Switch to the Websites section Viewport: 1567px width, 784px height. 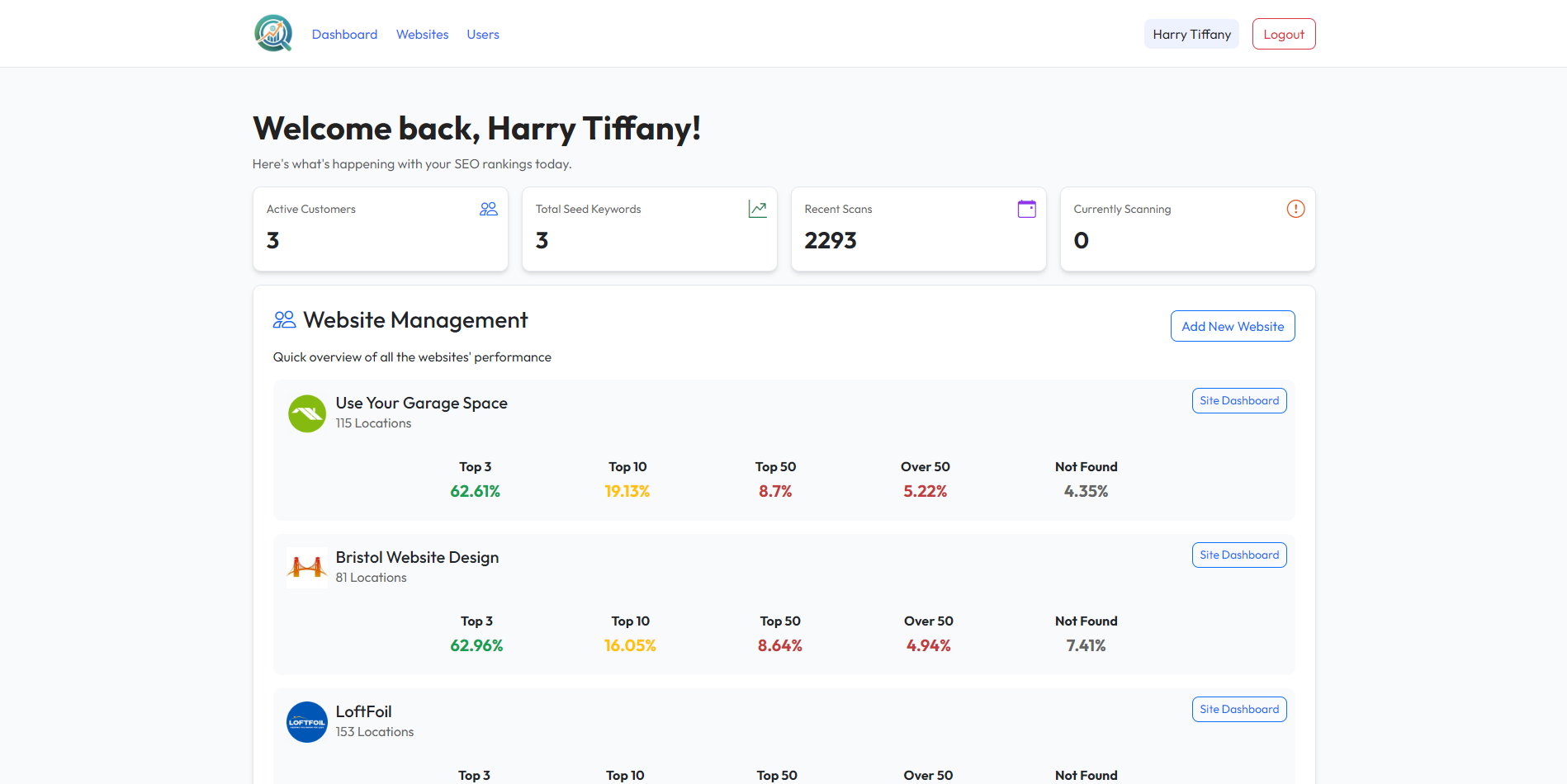click(x=422, y=34)
